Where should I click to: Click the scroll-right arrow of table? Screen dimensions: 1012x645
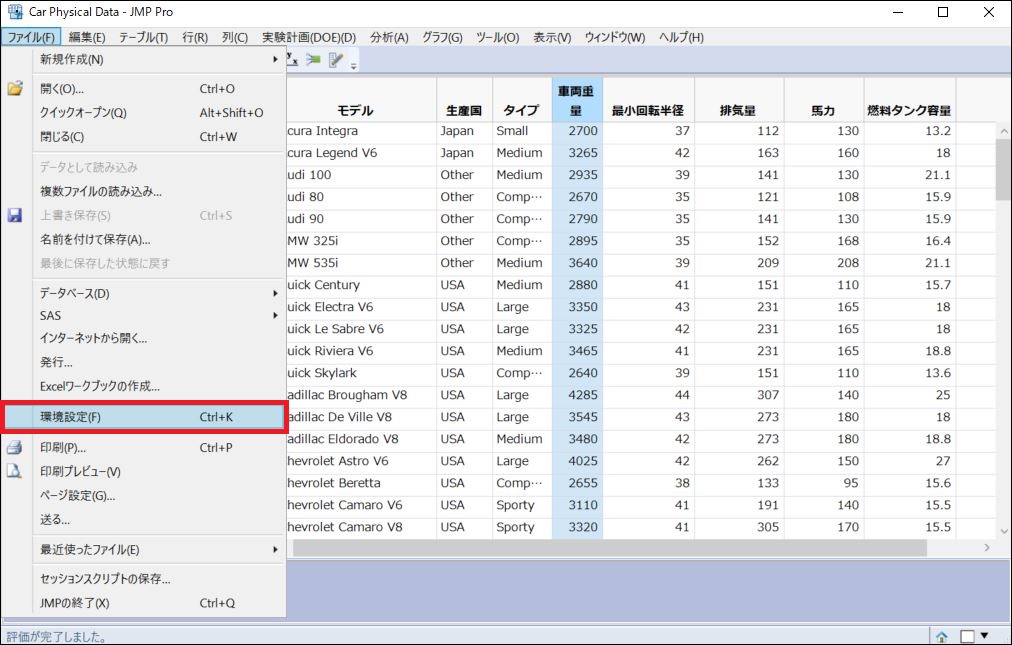[987, 548]
